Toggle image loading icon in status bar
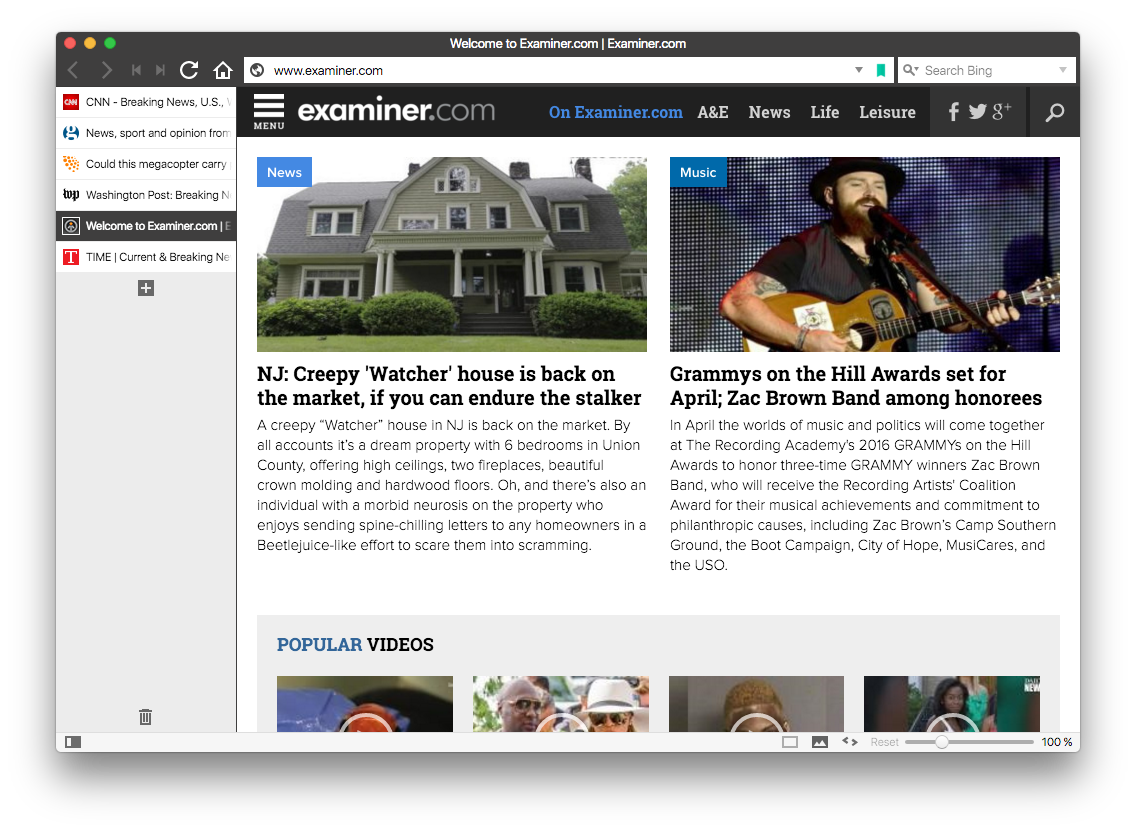Image resolution: width=1136 pixels, height=832 pixels. [820, 742]
